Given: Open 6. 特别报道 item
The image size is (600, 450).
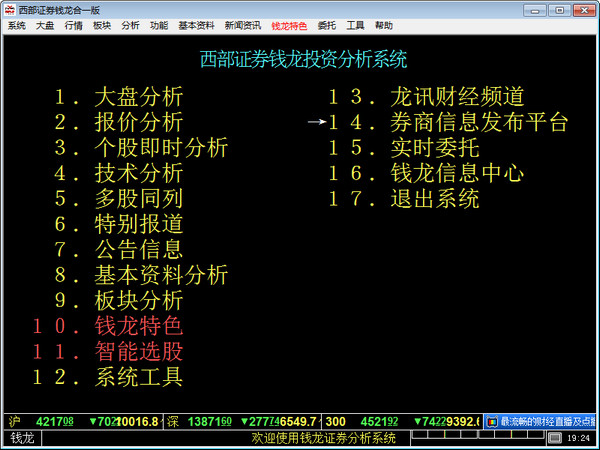Looking at the screenshot, I should 119,224.
